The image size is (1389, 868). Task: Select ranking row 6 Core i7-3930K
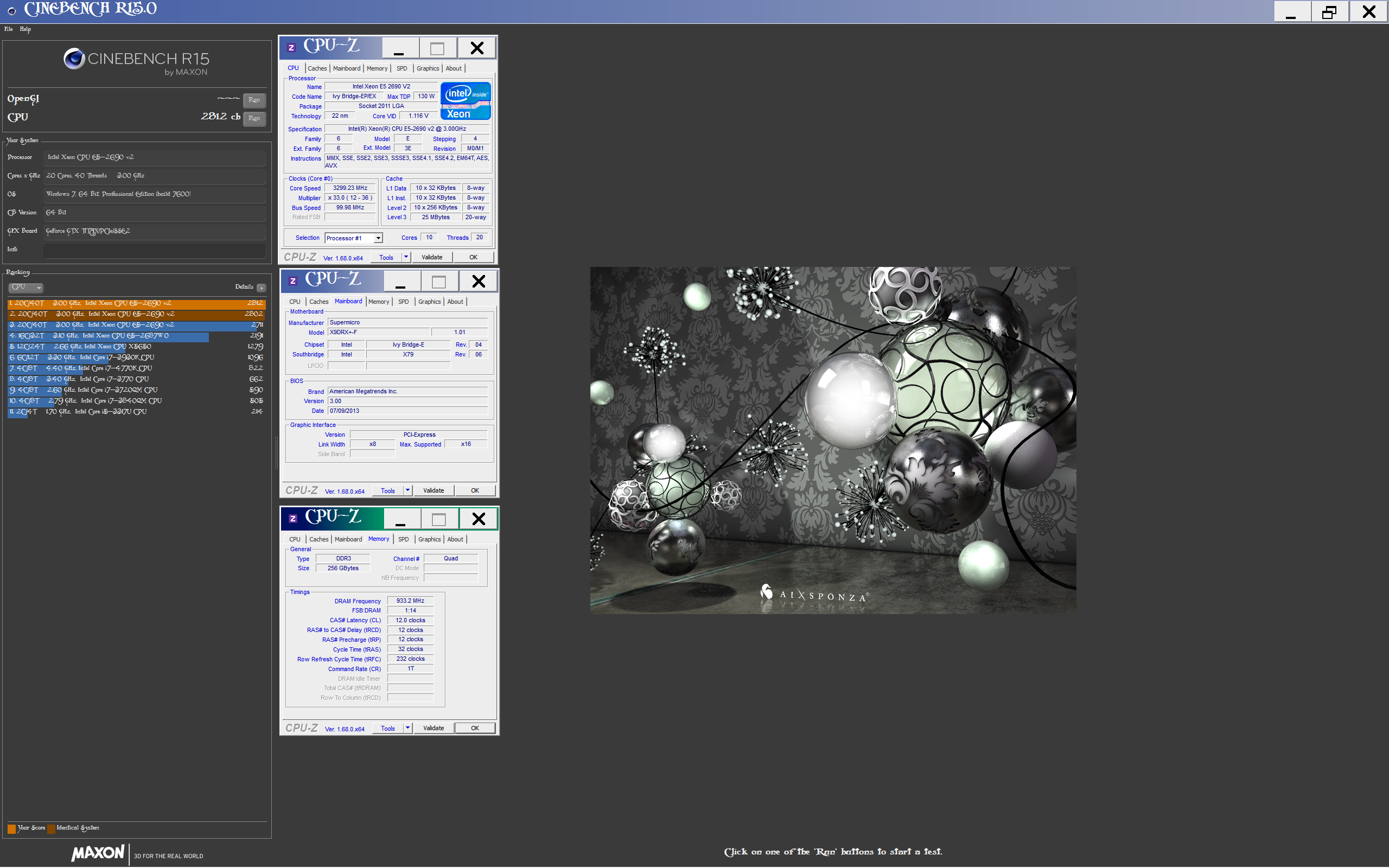pyautogui.click(x=137, y=358)
